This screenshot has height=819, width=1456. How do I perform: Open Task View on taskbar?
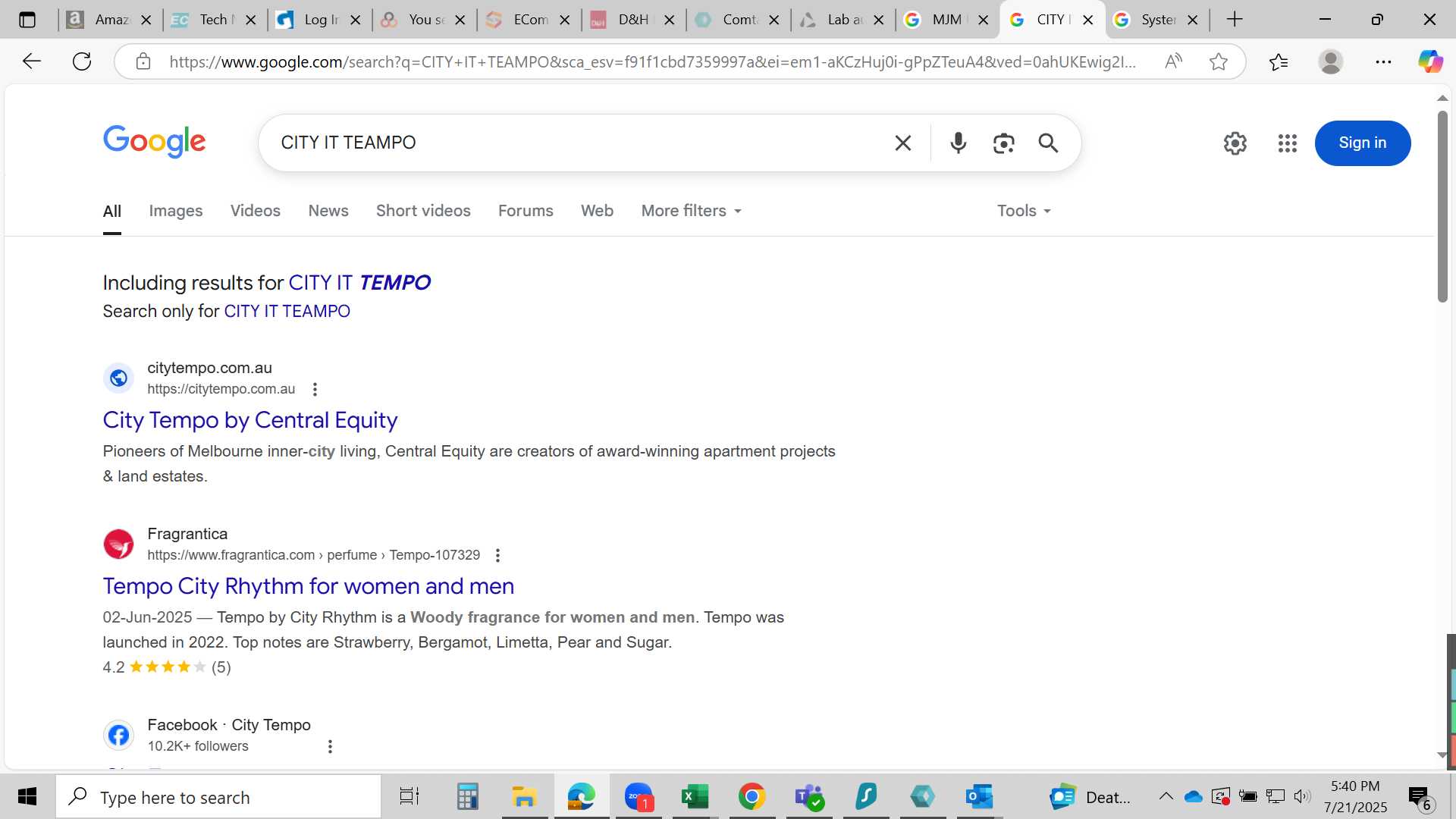point(409,796)
